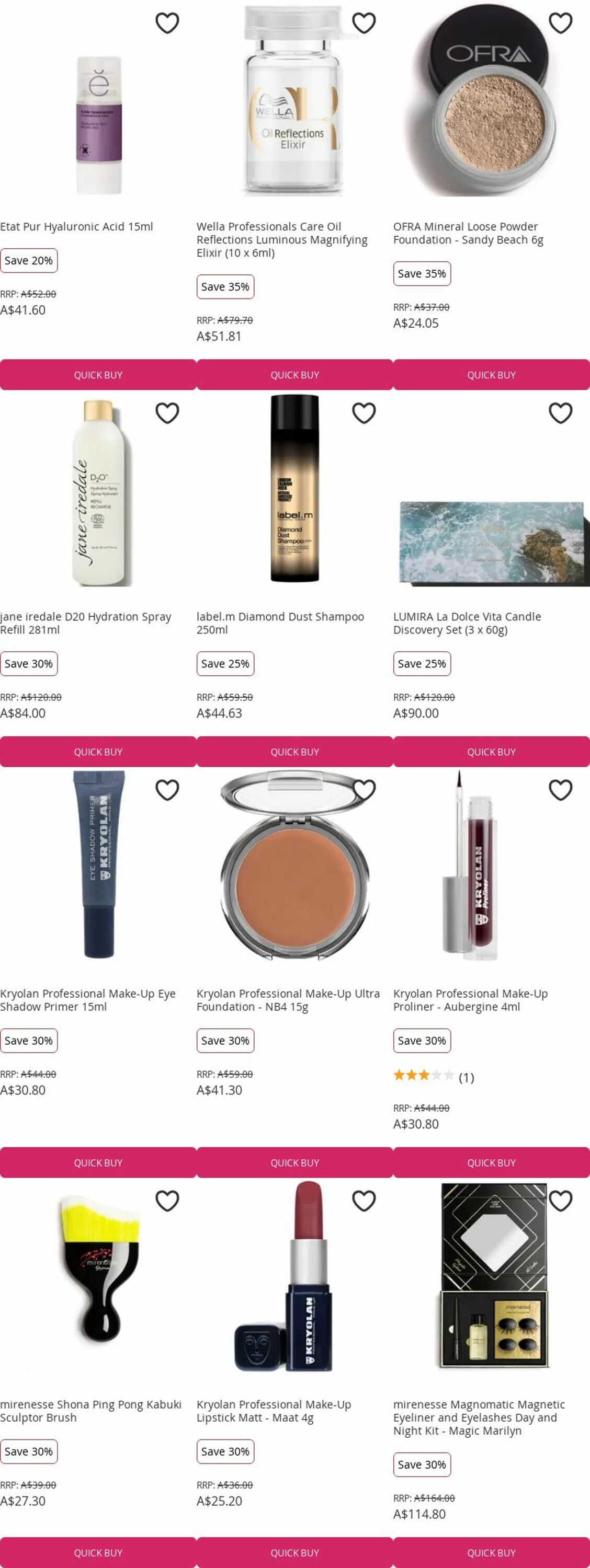
Task: Favorite the Wella Oil Reflections Elixir
Action: (x=364, y=23)
